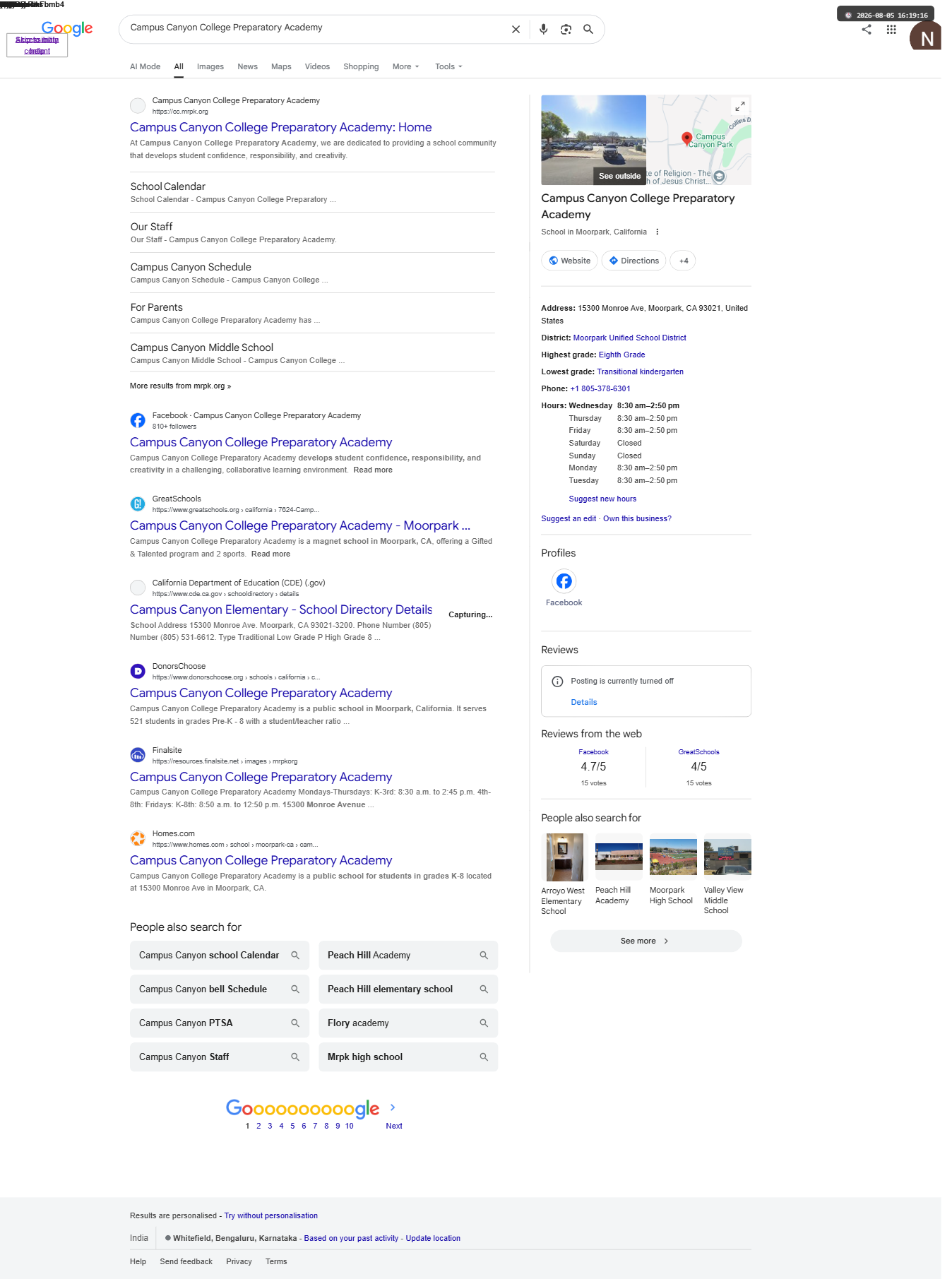Viewport: 952px width, 1279px height.
Task: Expand See more related schools
Action: (645, 941)
